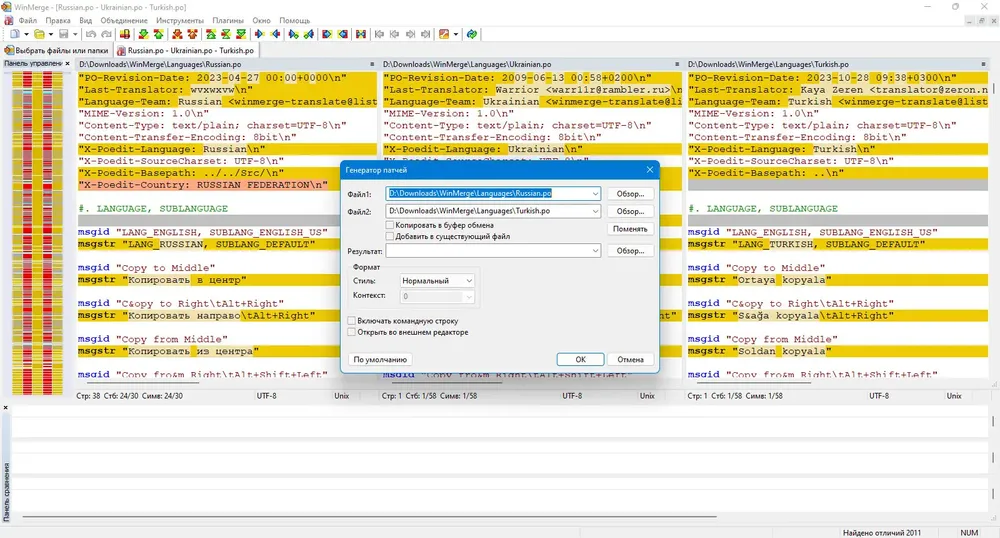This screenshot has width=1000, height=538.
Task: Open the Файл menu
Action: (x=27, y=20)
